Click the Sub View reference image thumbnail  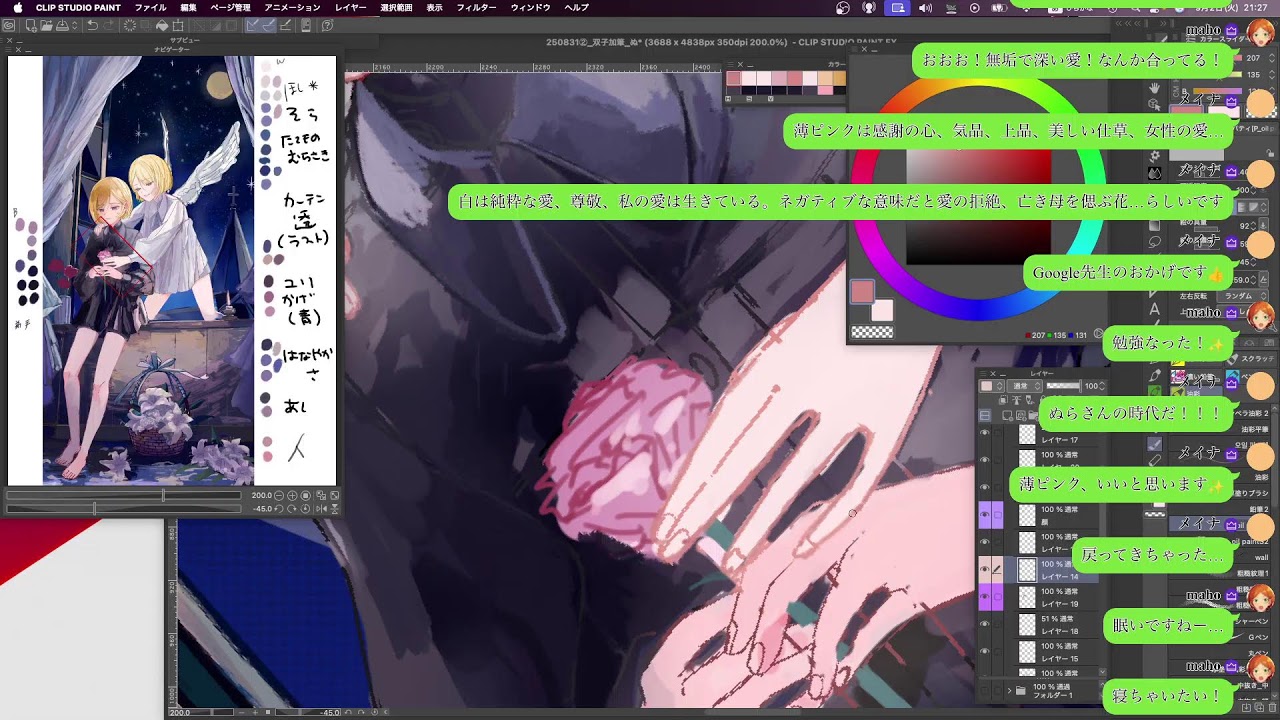(x=172, y=270)
